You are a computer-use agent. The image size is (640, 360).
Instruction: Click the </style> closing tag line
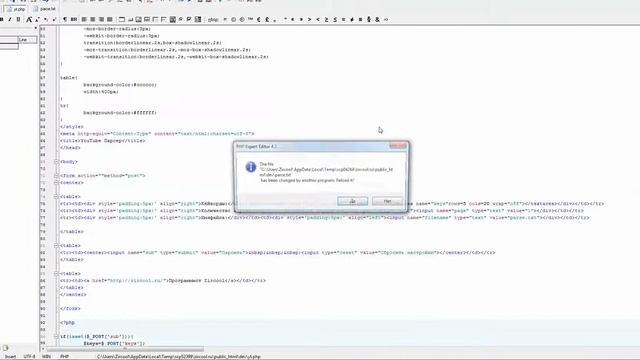click(x=71, y=127)
